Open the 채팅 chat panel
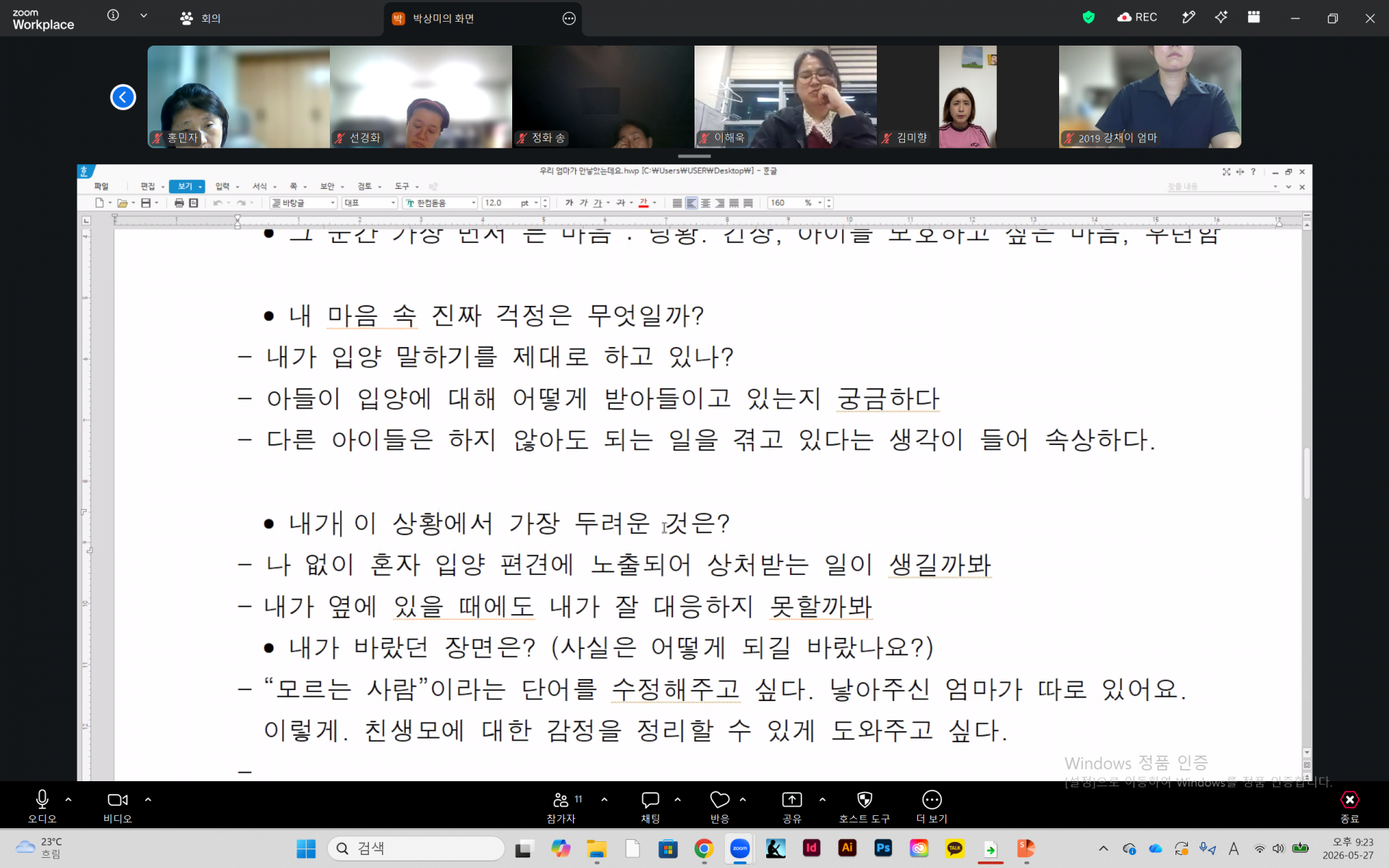1389x868 pixels. [x=650, y=806]
